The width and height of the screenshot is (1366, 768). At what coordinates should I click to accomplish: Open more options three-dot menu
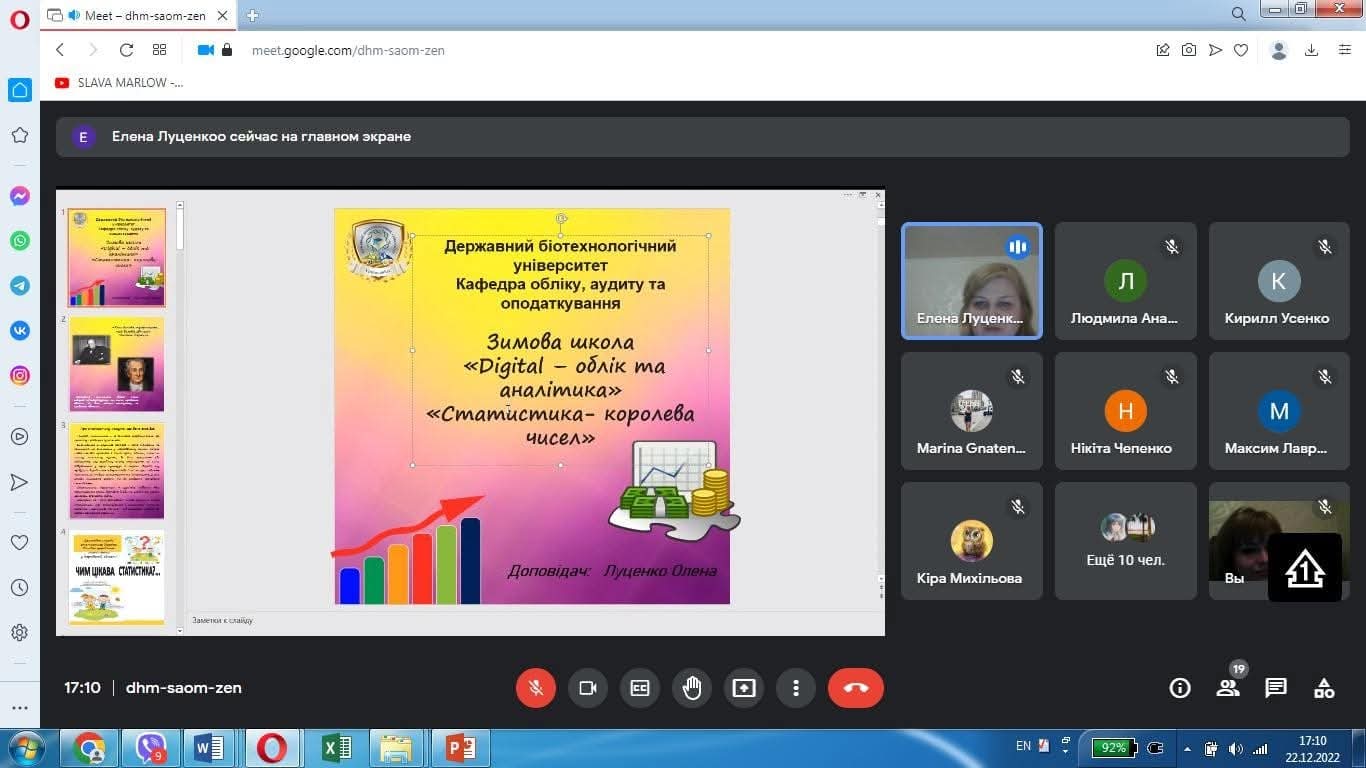[x=796, y=688]
